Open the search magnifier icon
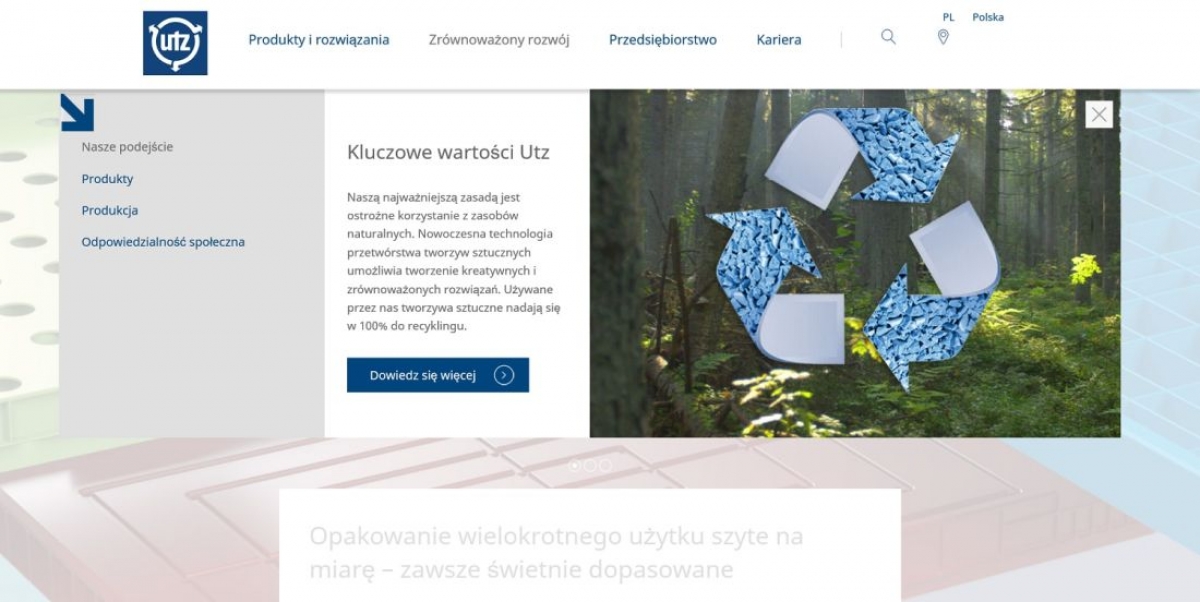The height and width of the screenshot is (602, 1200). tap(888, 37)
